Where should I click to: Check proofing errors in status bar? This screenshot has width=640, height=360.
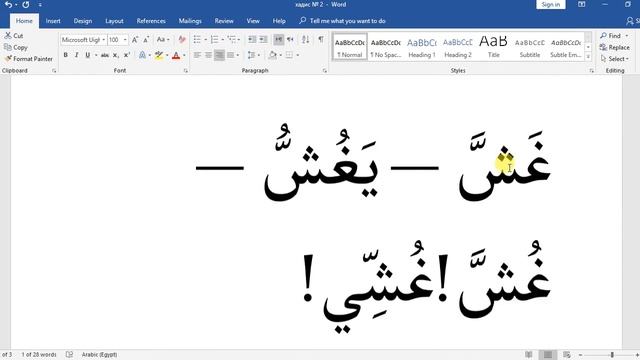click(69, 354)
